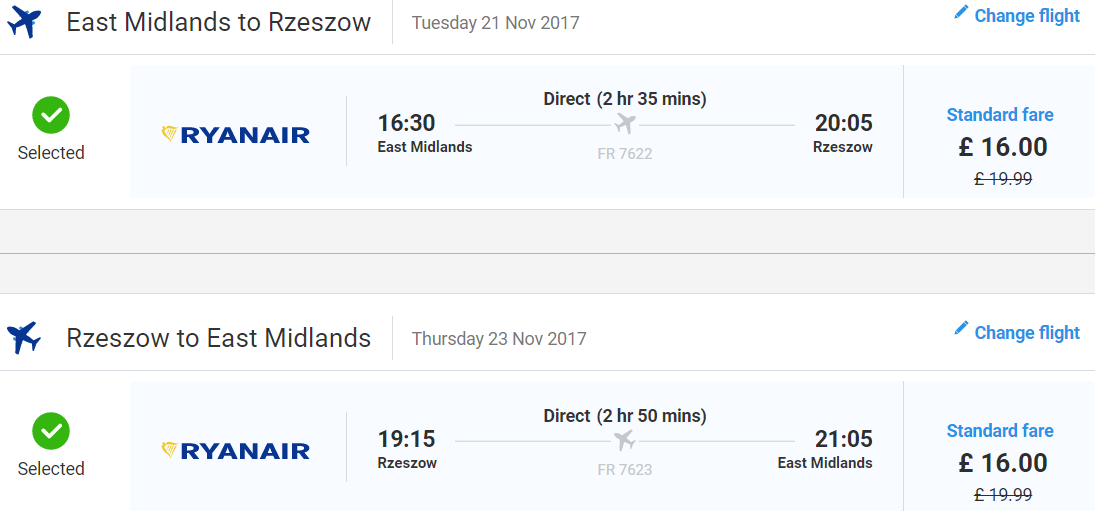Click the Tuesday 21 Nov 2017 date
Viewport: 1095px width, 511px height.
(x=496, y=23)
